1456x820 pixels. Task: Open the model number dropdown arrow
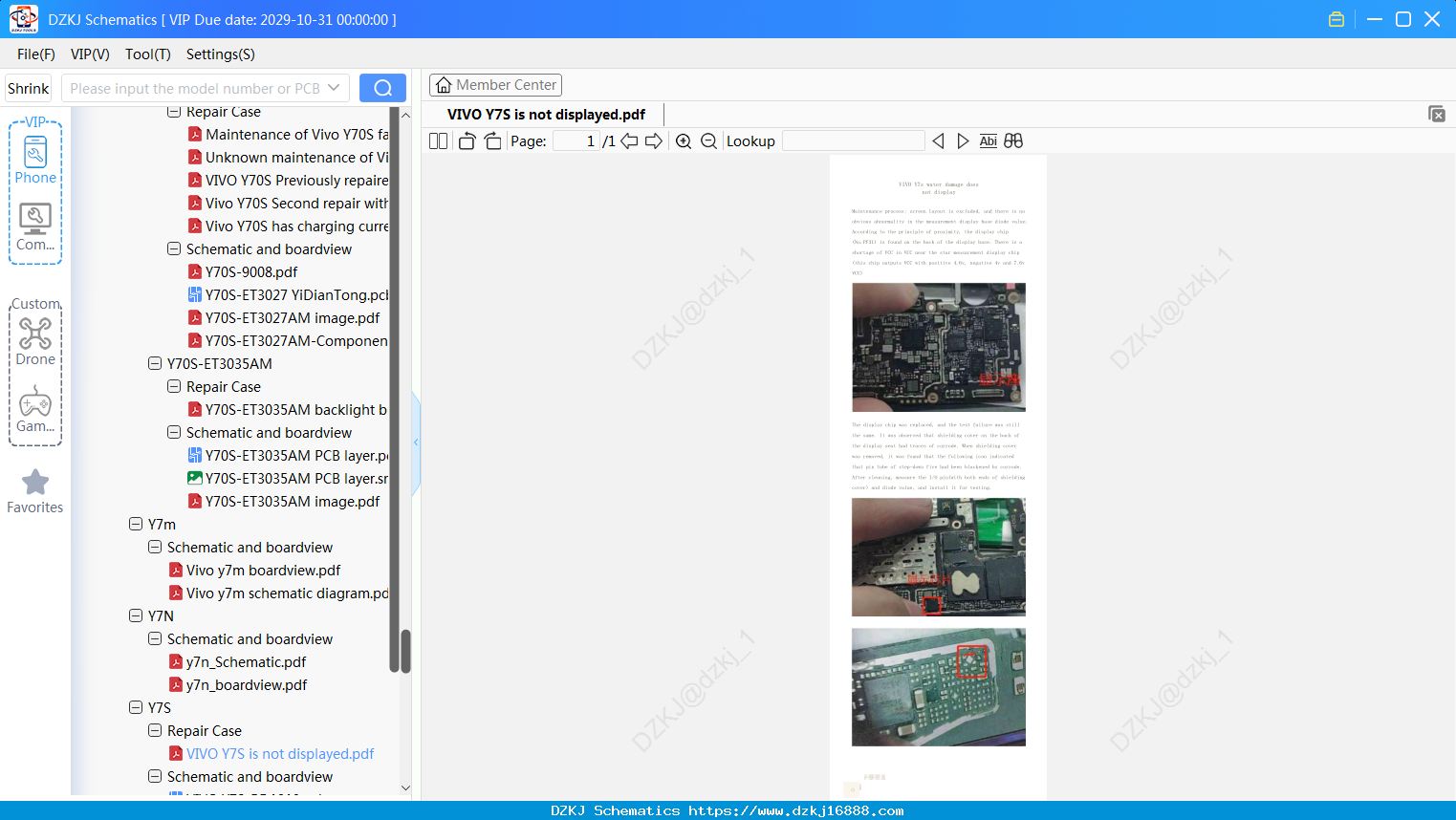pyautogui.click(x=334, y=88)
